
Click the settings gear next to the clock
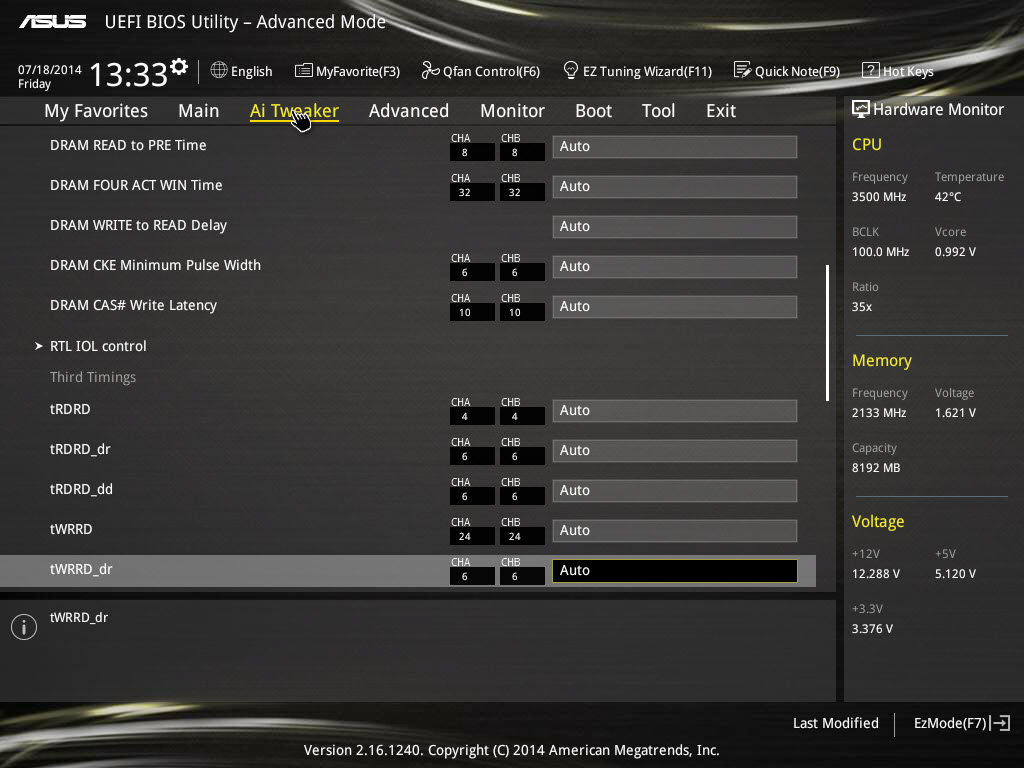pyautogui.click(x=179, y=66)
